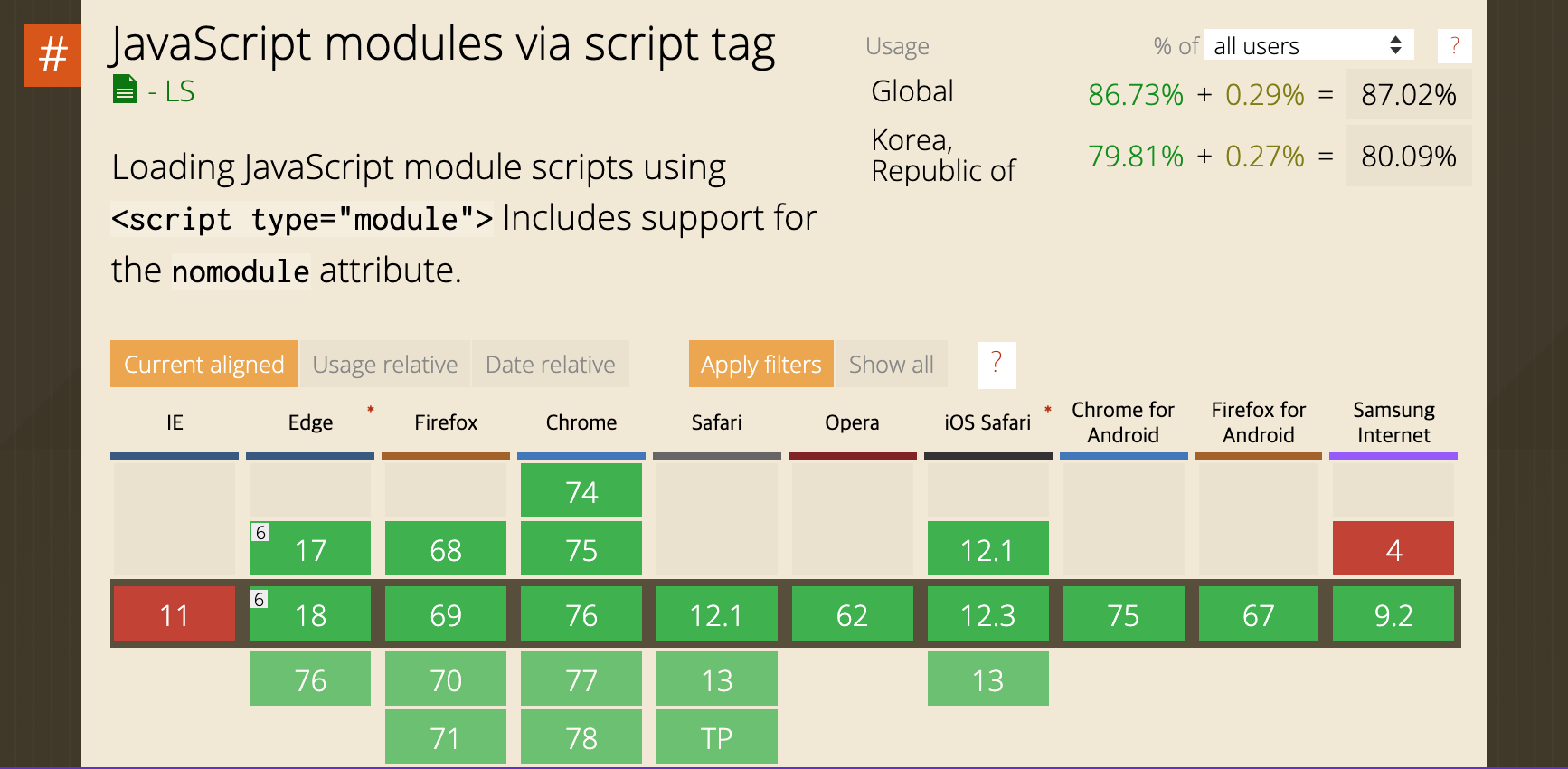Select Safari 13 desktop cell
Viewport: 1568px width, 769px height.
tap(717, 679)
